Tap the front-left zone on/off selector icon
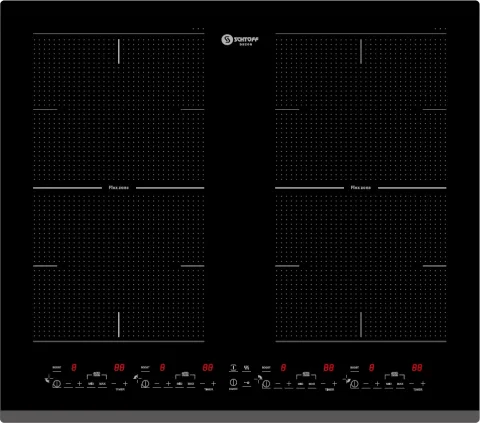 pyautogui.click(x=57, y=384)
